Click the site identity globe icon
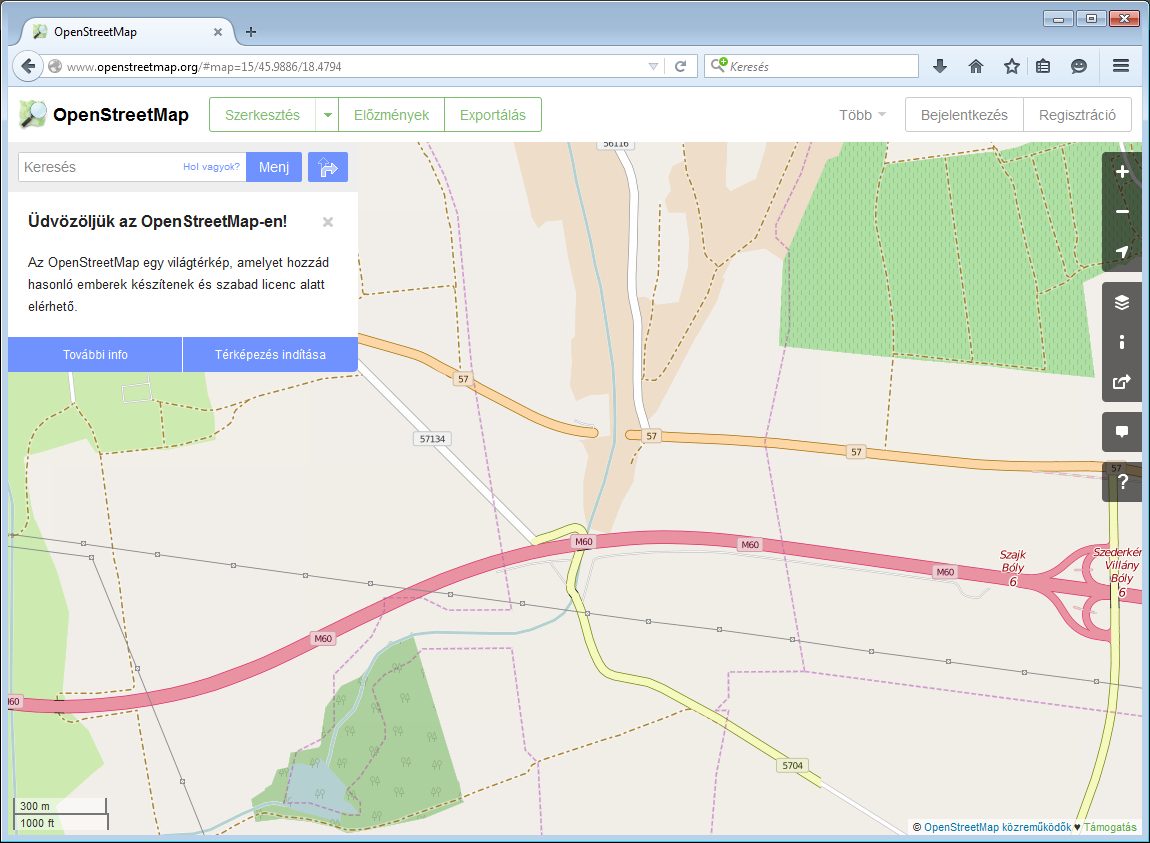Viewport: 1150px width, 843px height. (x=55, y=66)
